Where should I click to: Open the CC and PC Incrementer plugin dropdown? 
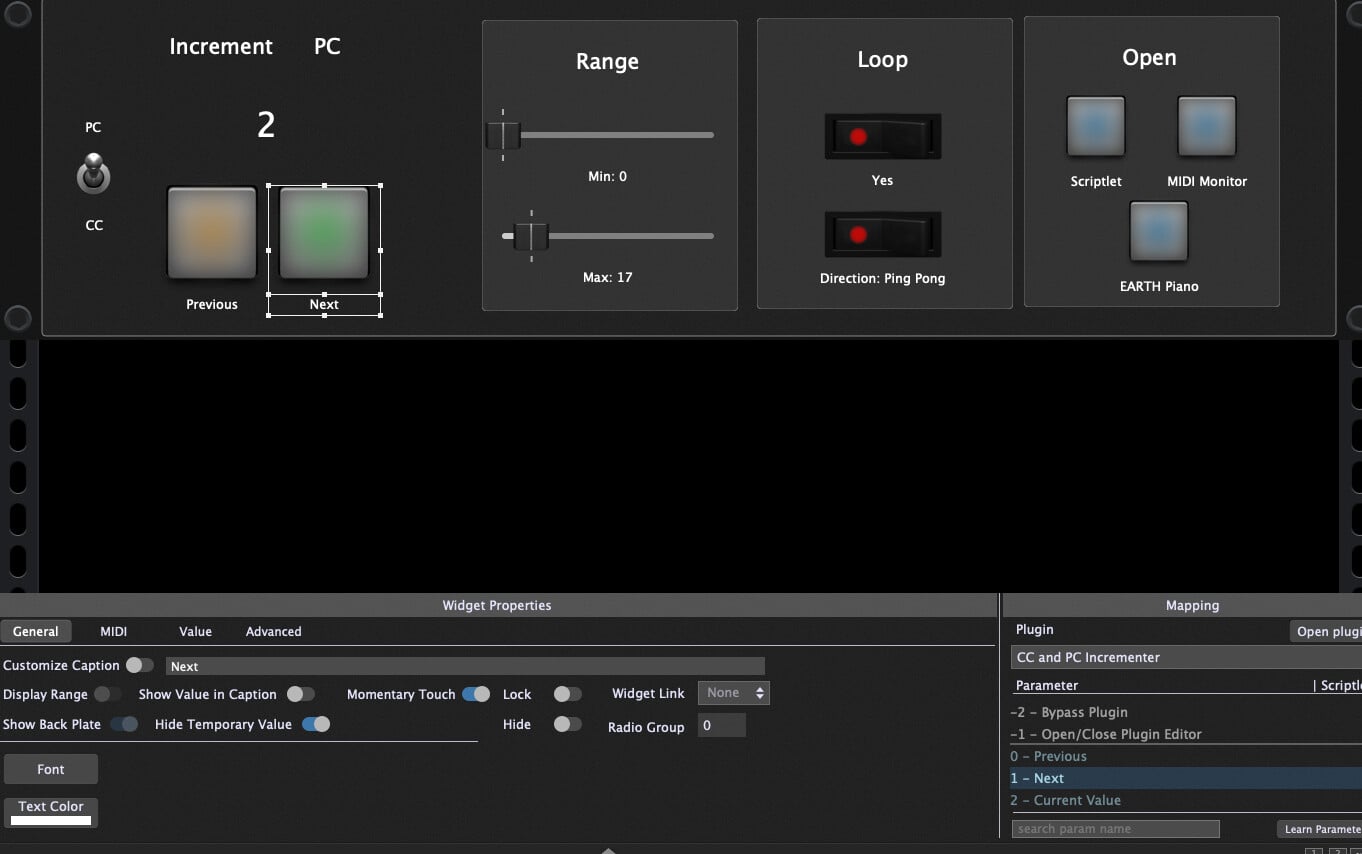coord(1185,657)
